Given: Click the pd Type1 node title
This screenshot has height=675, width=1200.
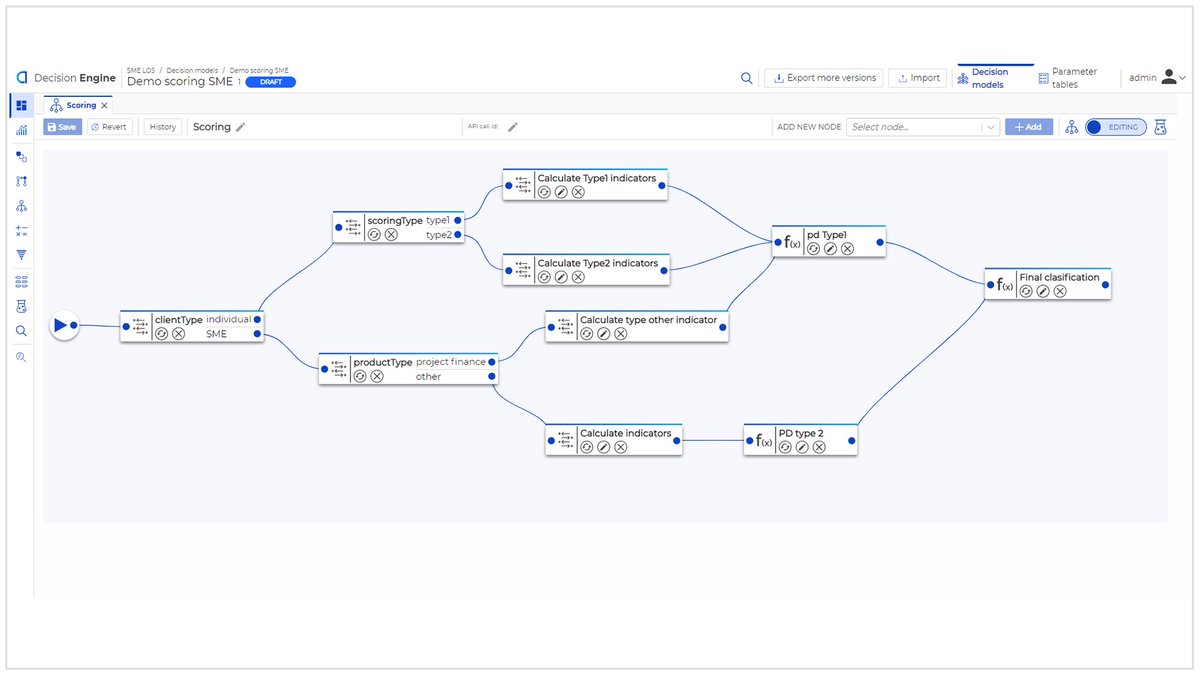Looking at the screenshot, I should click(827, 234).
